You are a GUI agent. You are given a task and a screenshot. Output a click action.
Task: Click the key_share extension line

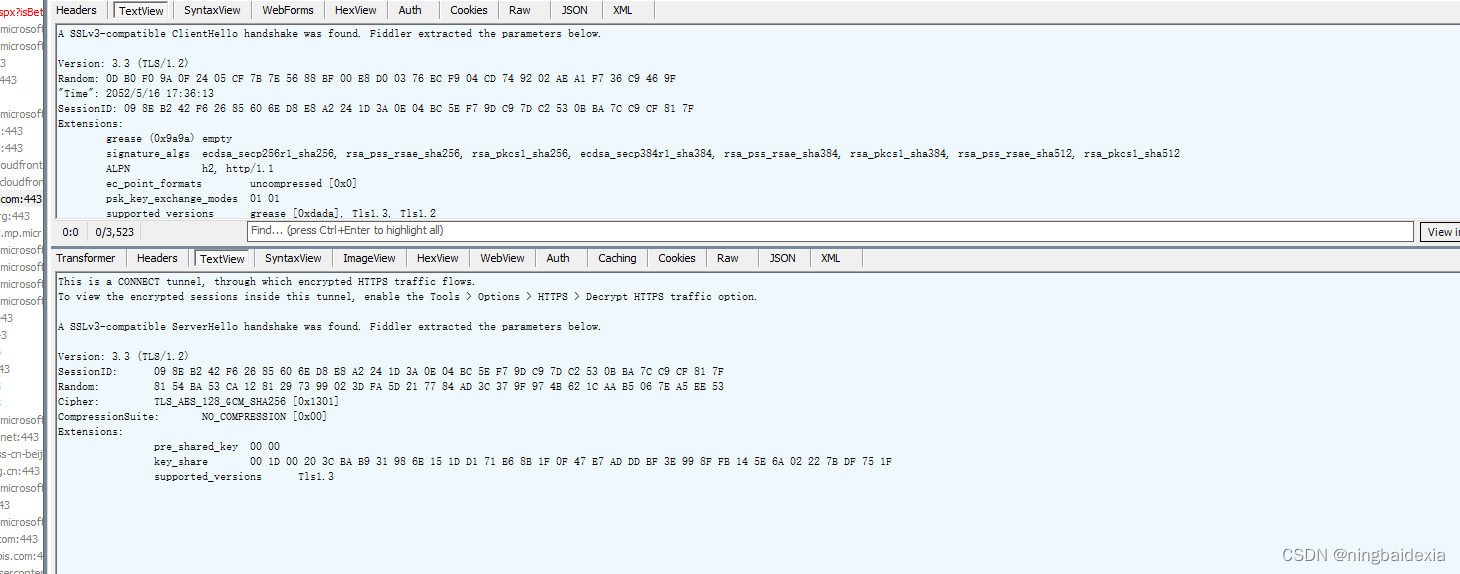click(x=523, y=461)
